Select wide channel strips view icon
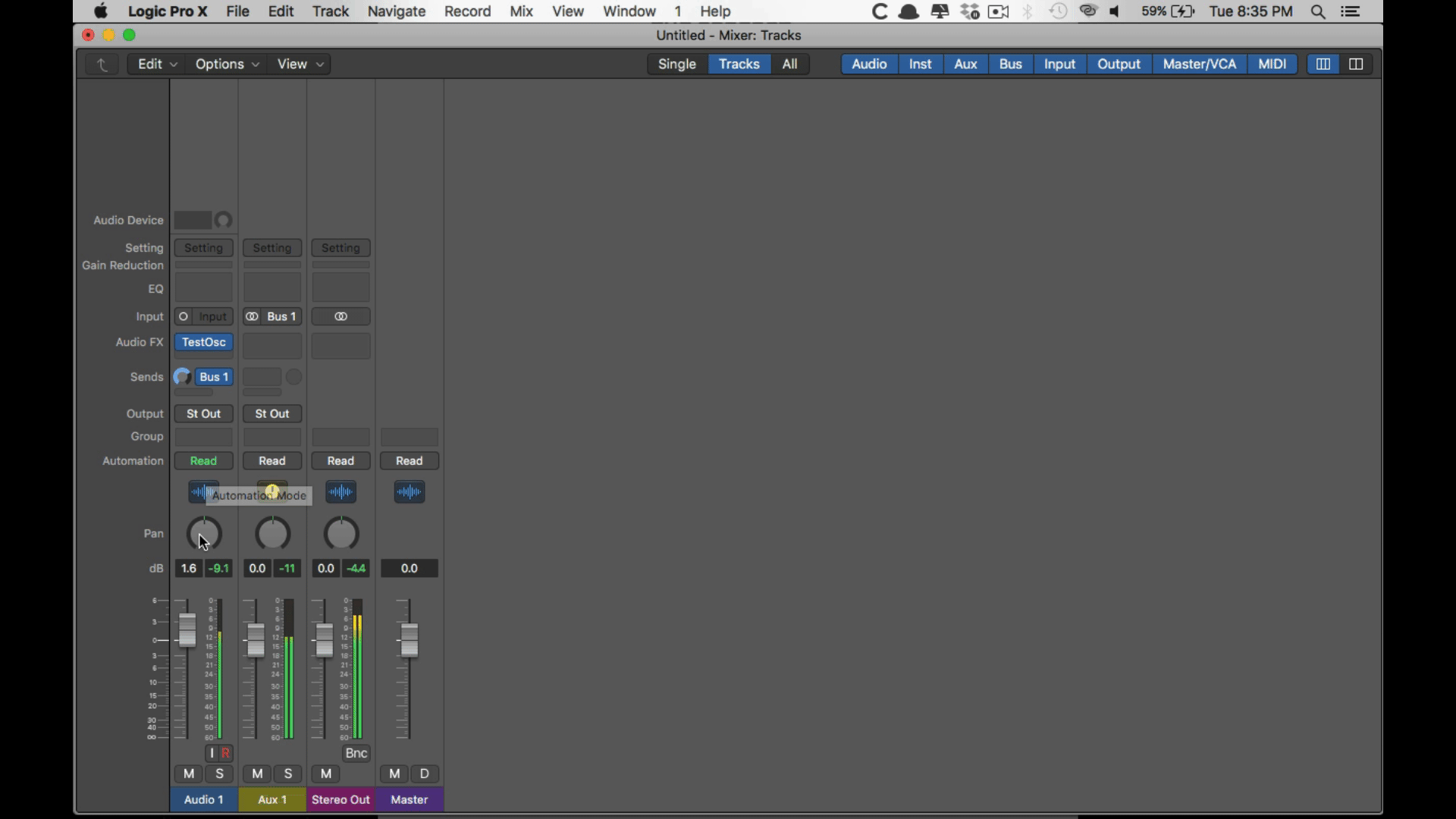Screen dimensions: 1456x819 click(1357, 64)
